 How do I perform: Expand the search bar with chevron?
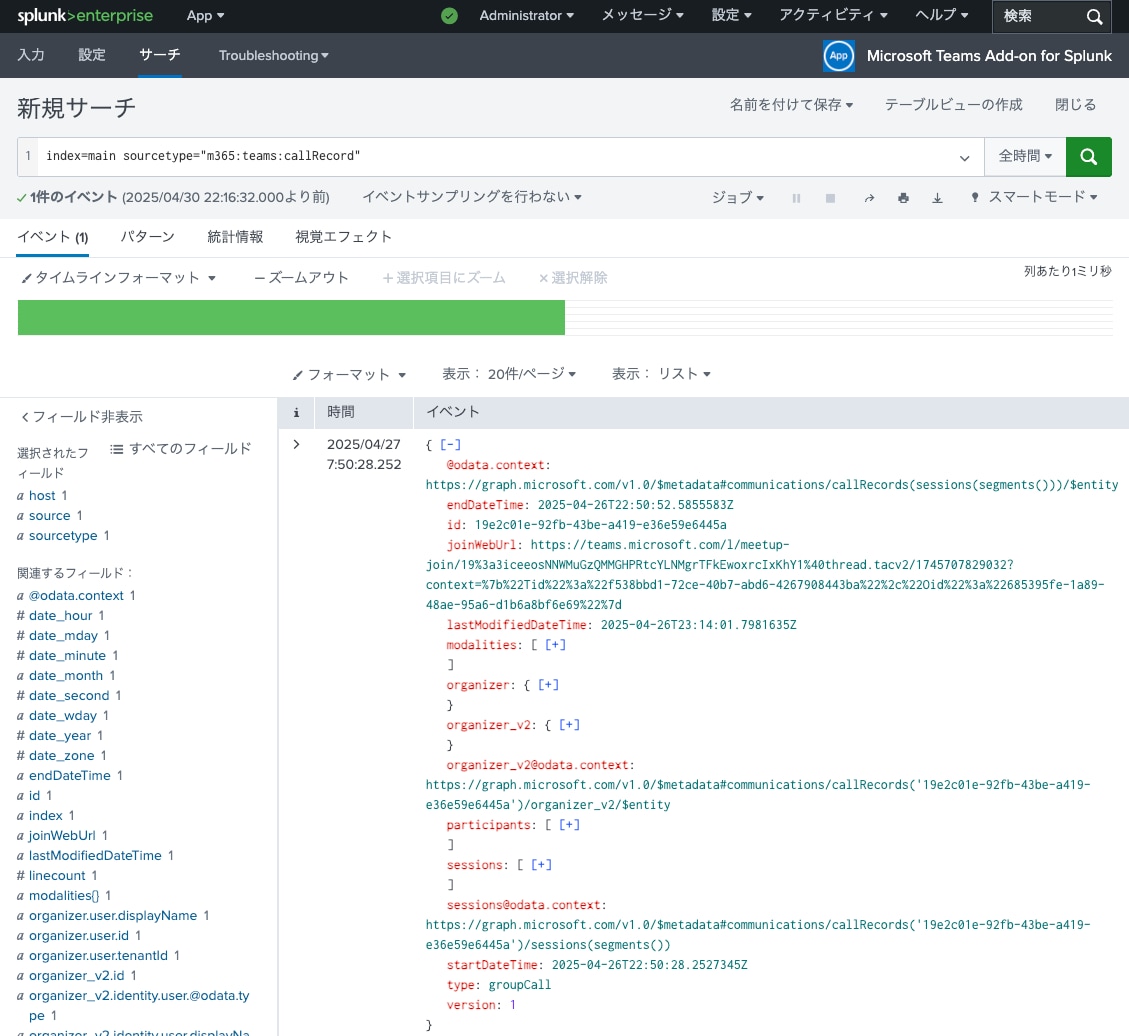tap(964, 158)
